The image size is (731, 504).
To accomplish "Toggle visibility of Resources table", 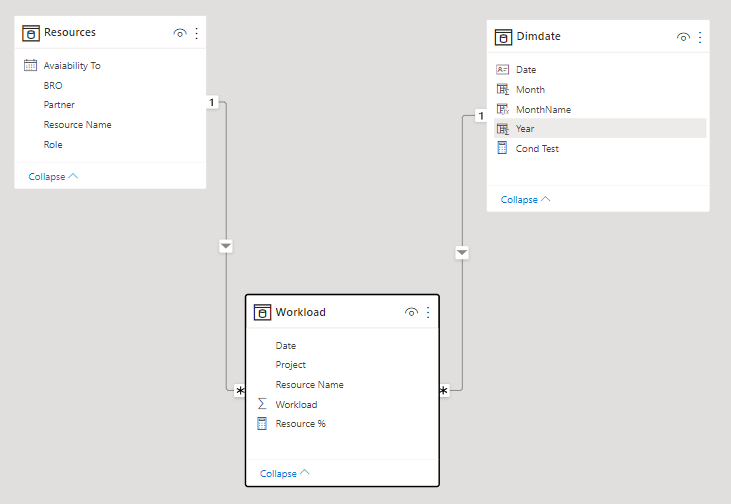I will click(180, 33).
